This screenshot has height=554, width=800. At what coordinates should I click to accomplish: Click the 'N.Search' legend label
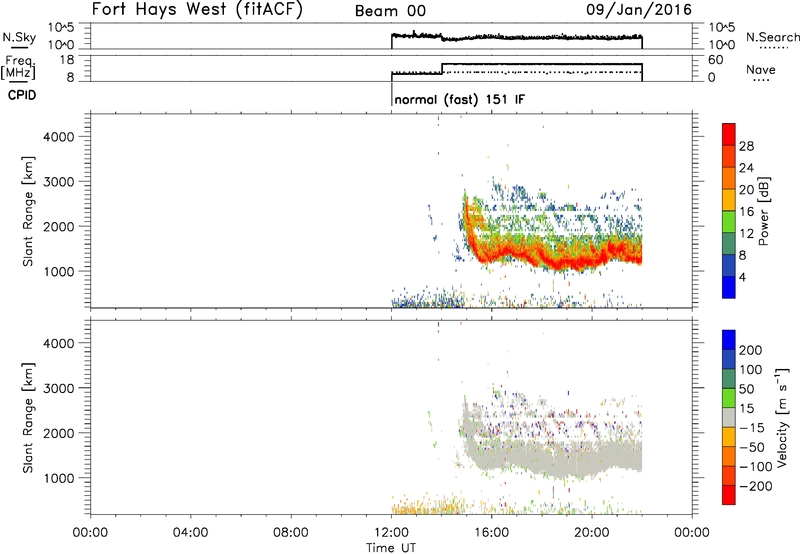tap(772, 37)
